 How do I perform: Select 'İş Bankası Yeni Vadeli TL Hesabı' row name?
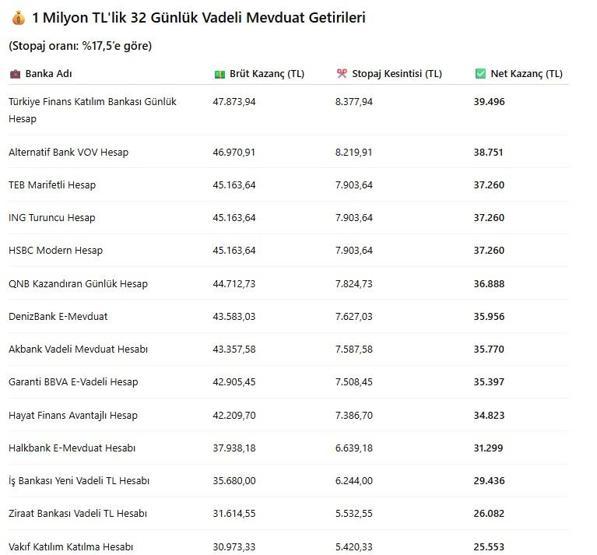click(x=79, y=481)
